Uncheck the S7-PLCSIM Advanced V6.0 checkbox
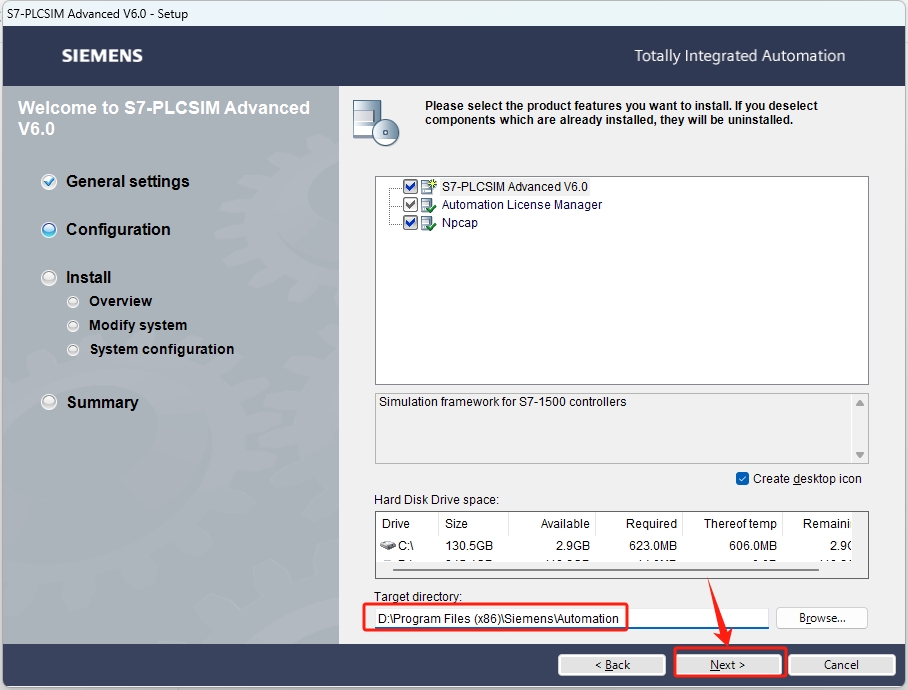 pos(410,186)
